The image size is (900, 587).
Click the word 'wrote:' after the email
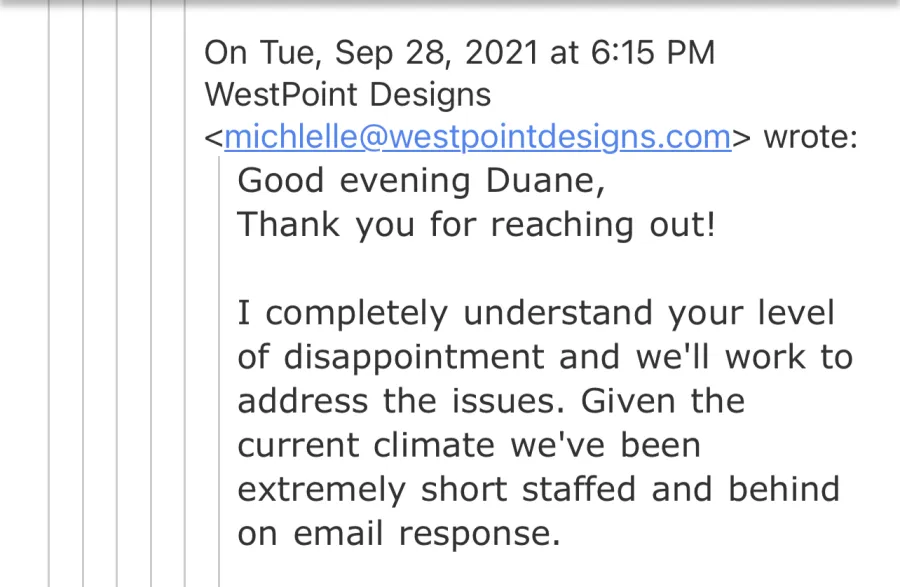point(810,137)
